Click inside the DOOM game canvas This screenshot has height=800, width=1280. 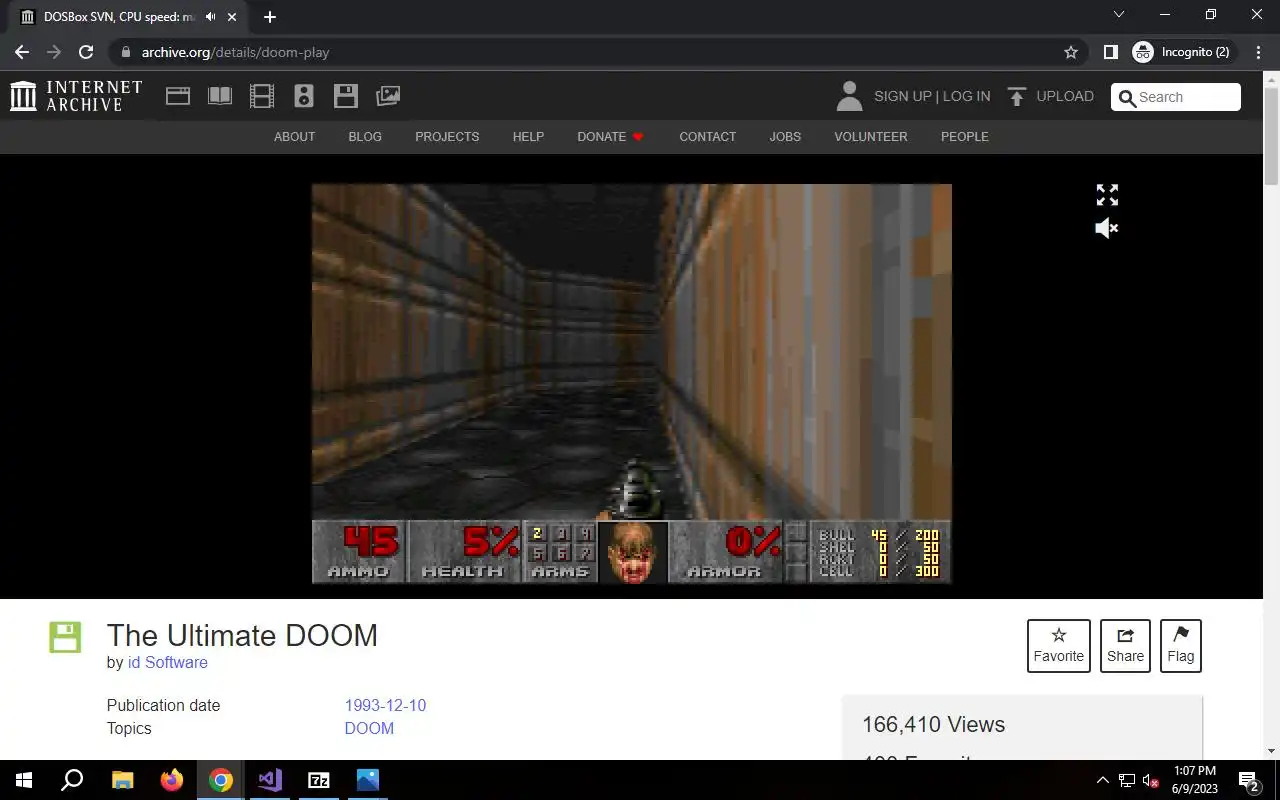click(631, 383)
